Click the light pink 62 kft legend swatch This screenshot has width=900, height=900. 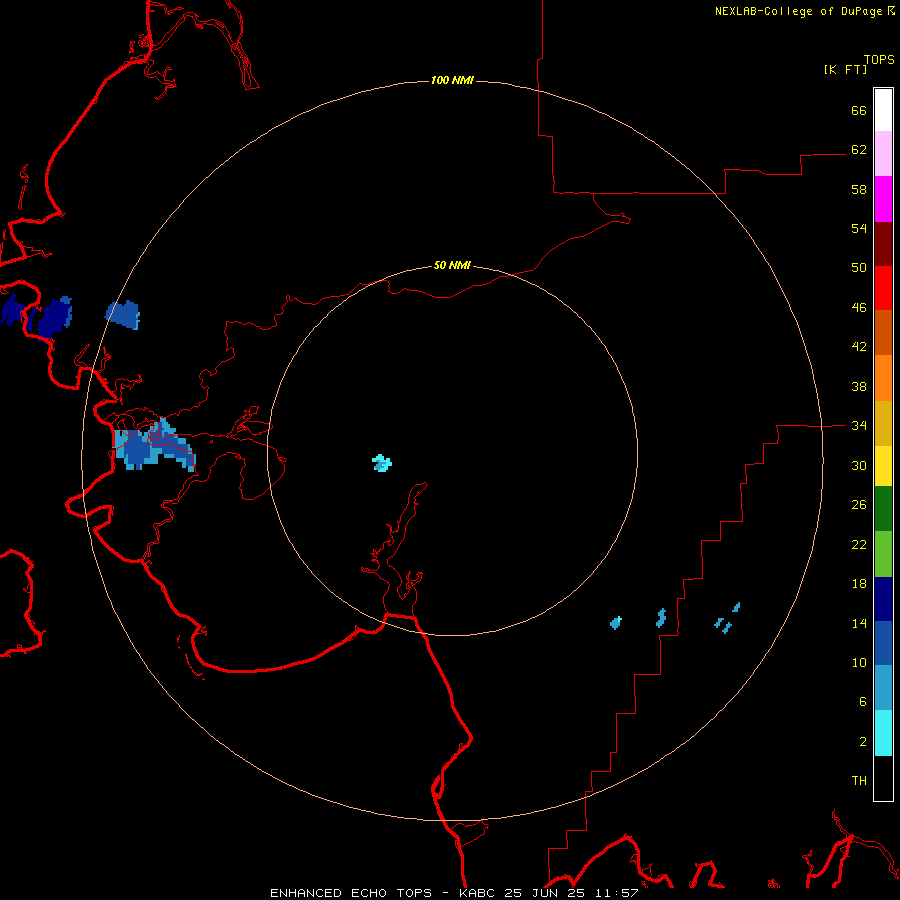pos(883,153)
